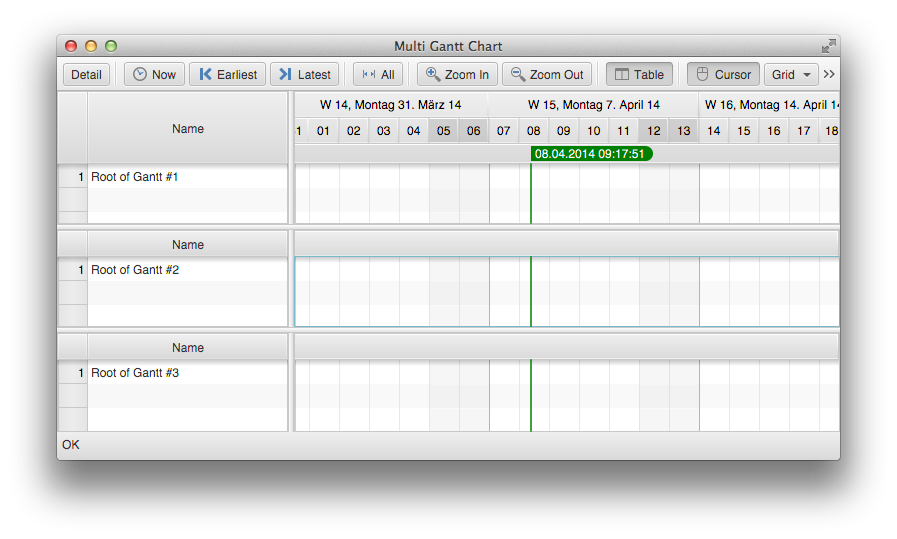Click day 08 in the dateline
Viewport: 897px width, 539px height.
tap(534, 130)
